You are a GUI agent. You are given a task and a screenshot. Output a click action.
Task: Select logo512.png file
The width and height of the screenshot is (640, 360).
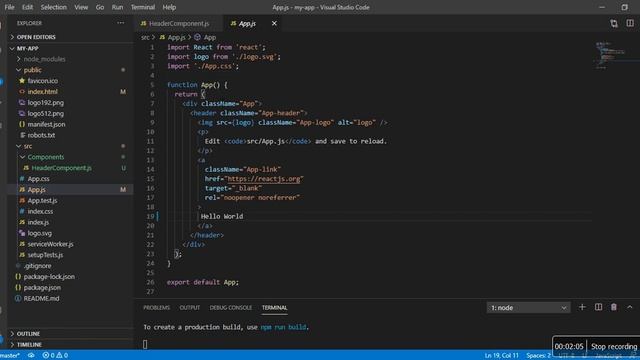(x=45, y=113)
